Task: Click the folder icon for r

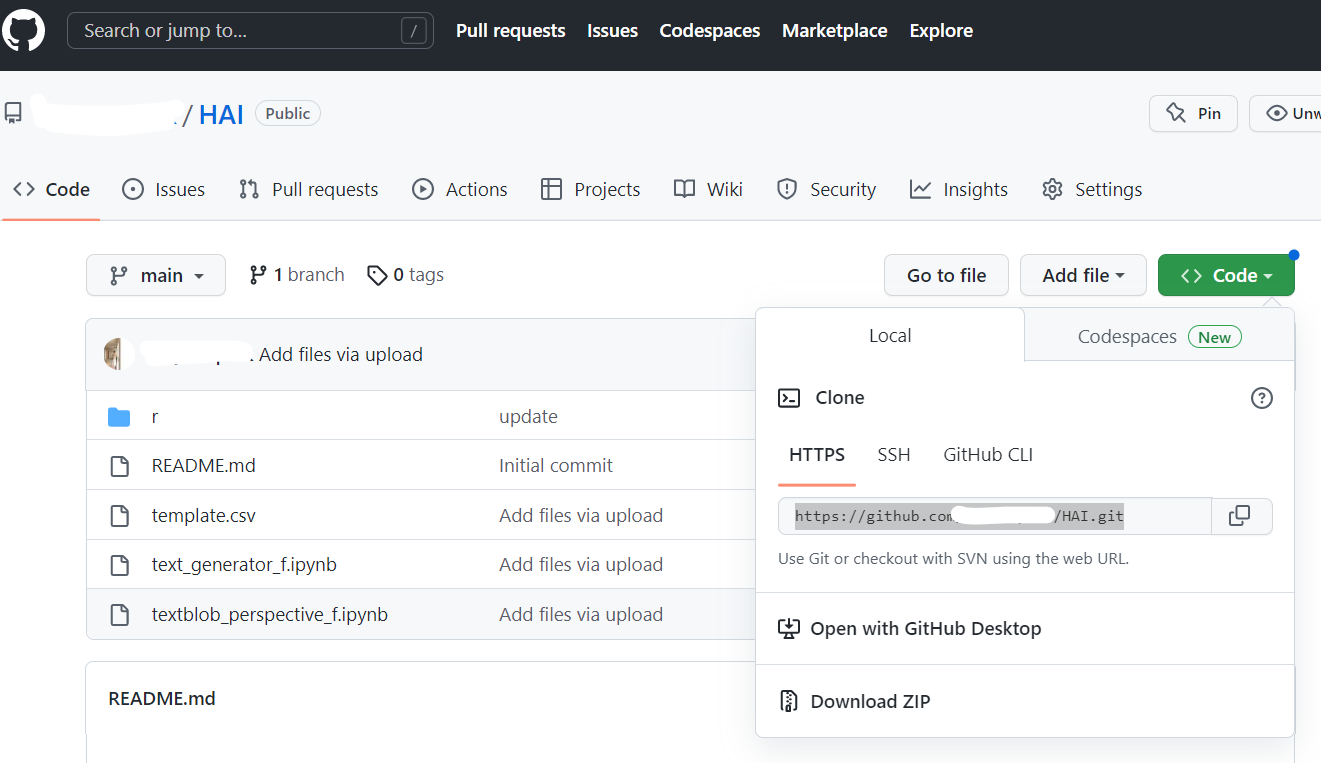Action: point(119,416)
